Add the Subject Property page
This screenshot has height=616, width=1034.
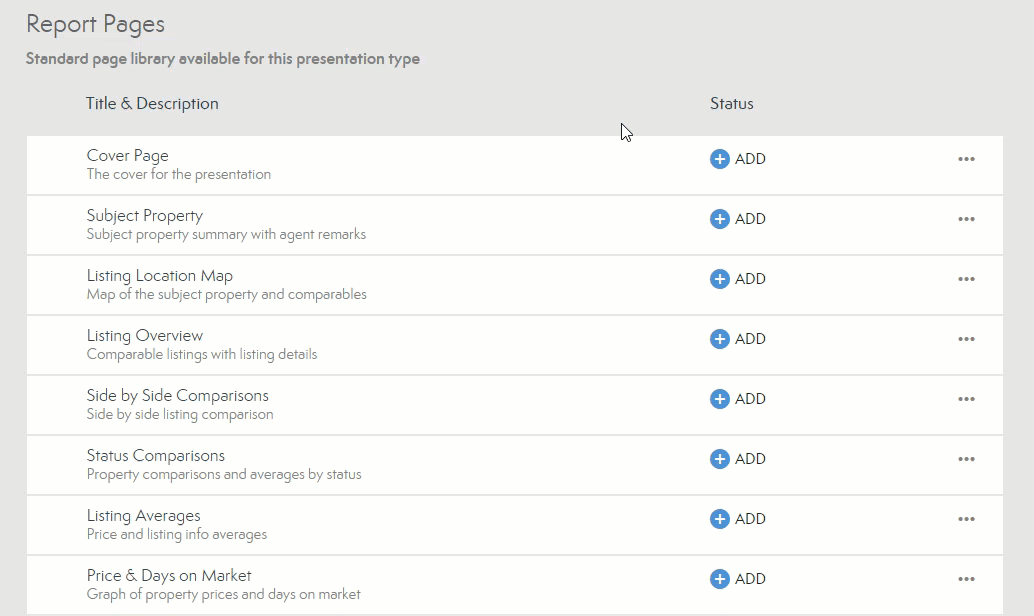pyautogui.click(x=737, y=219)
